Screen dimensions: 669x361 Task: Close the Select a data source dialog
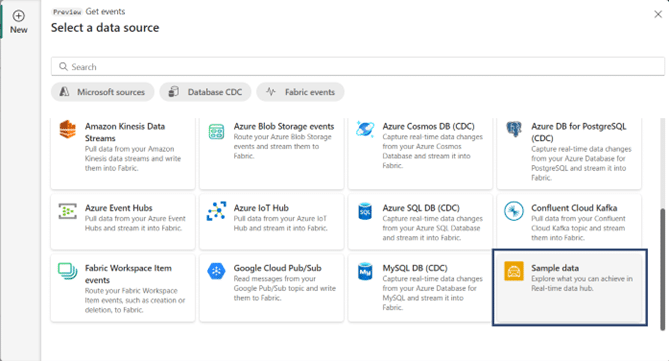pyautogui.click(x=658, y=15)
